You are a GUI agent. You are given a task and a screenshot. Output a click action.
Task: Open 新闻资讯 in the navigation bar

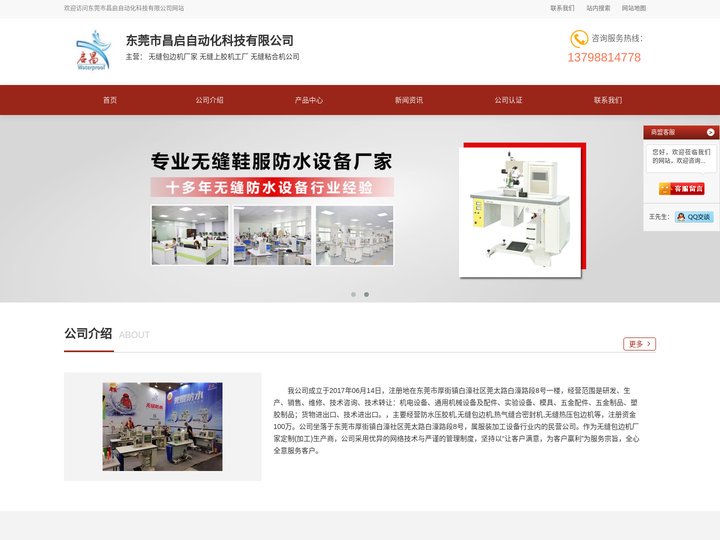click(x=409, y=100)
